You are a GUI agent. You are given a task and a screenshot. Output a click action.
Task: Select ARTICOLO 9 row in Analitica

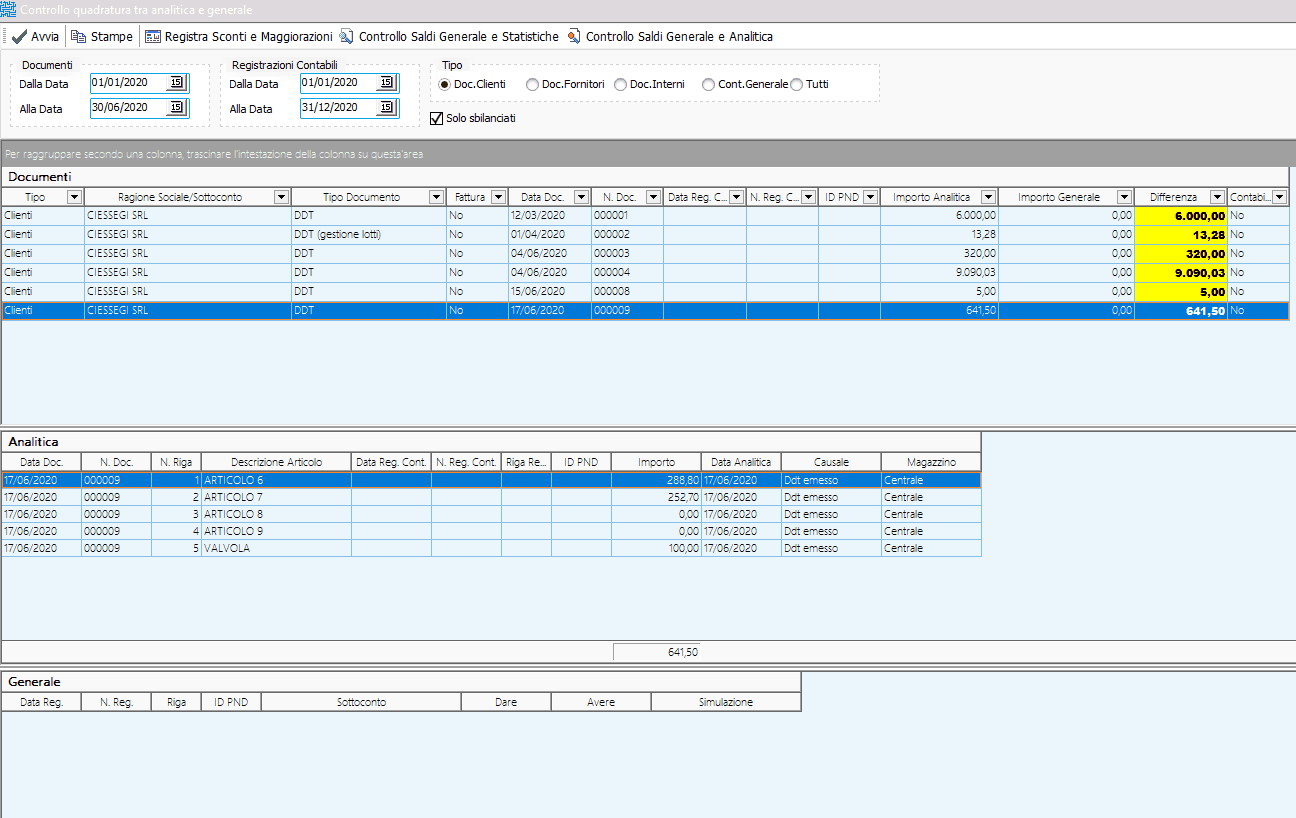coord(491,531)
